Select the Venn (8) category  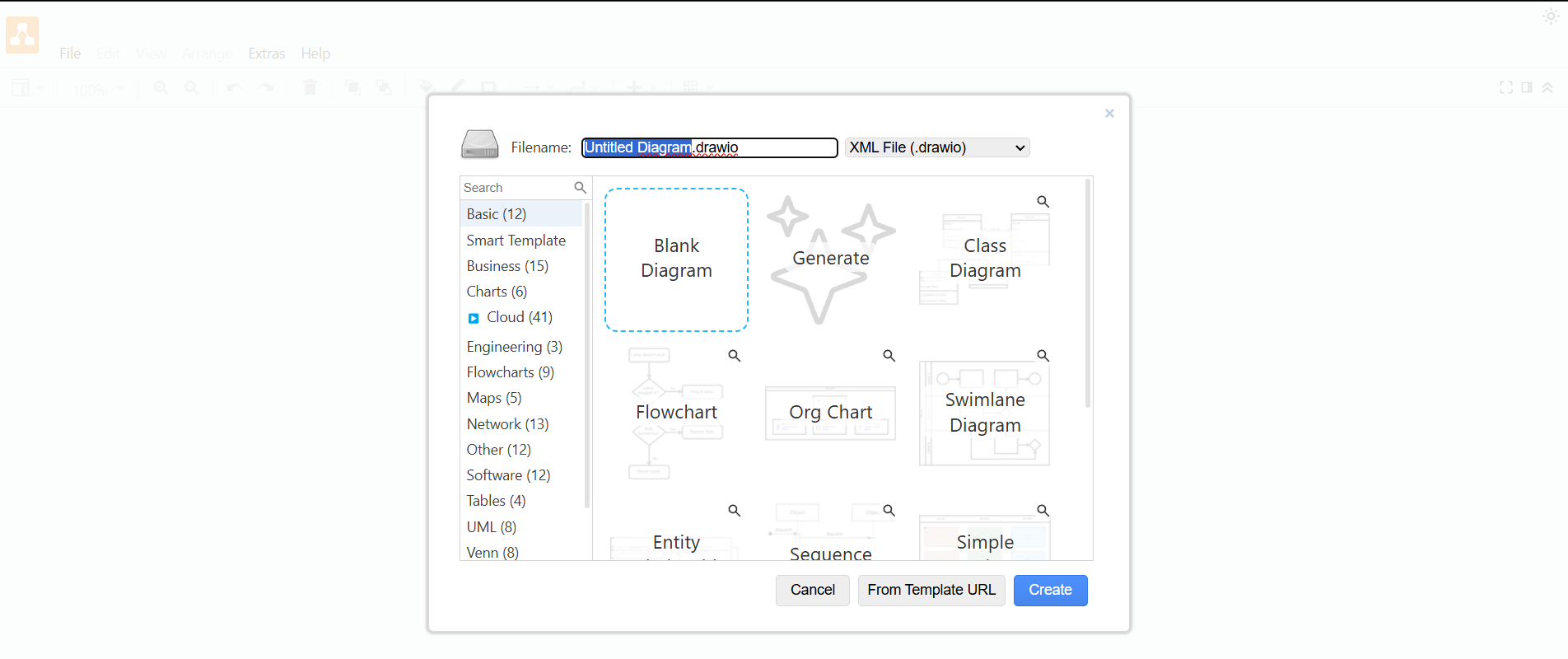(521, 552)
